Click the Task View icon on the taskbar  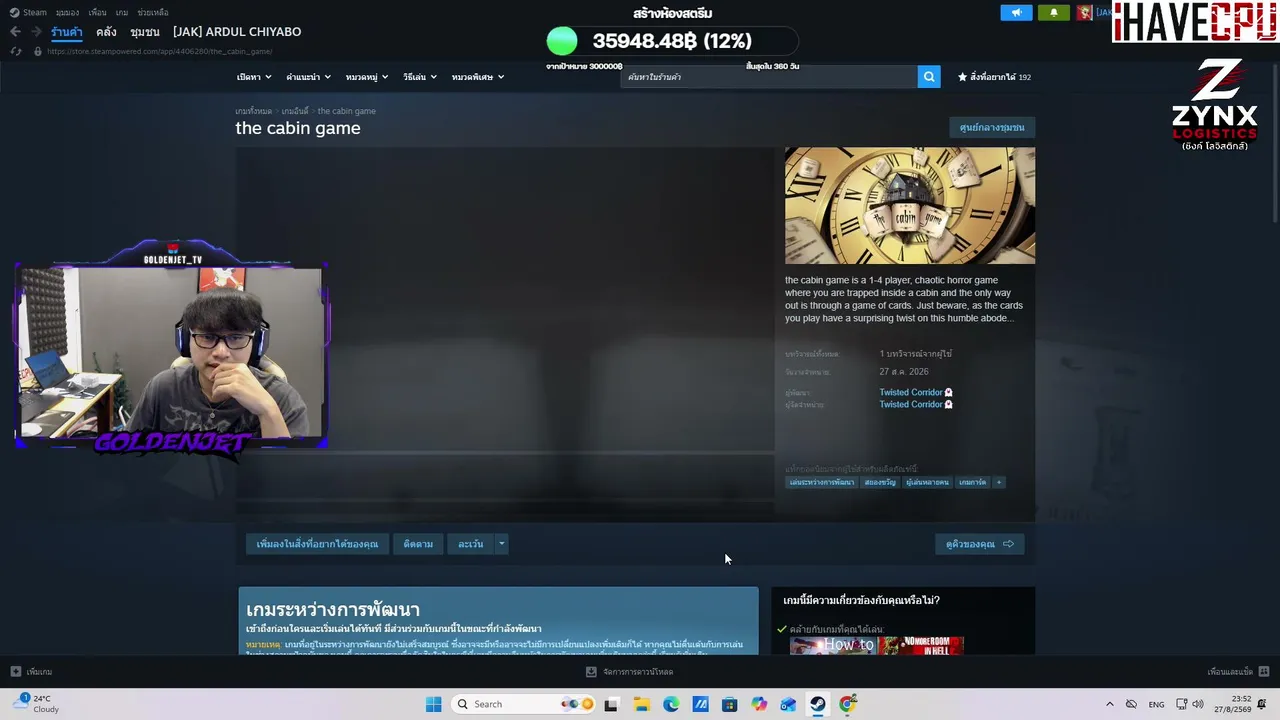click(611, 704)
